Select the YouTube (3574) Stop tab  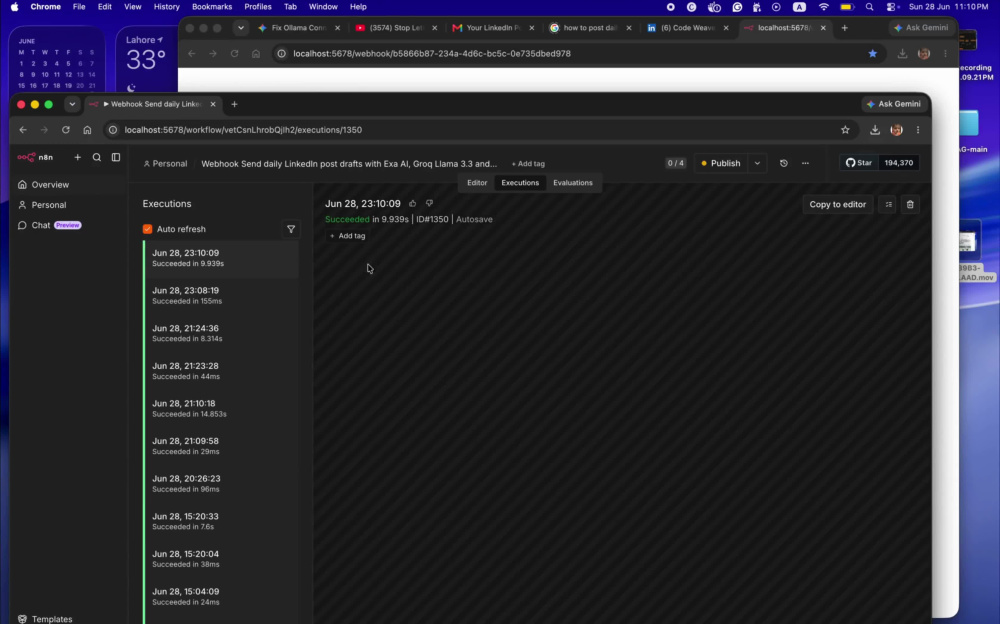click(x=395, y=27)
